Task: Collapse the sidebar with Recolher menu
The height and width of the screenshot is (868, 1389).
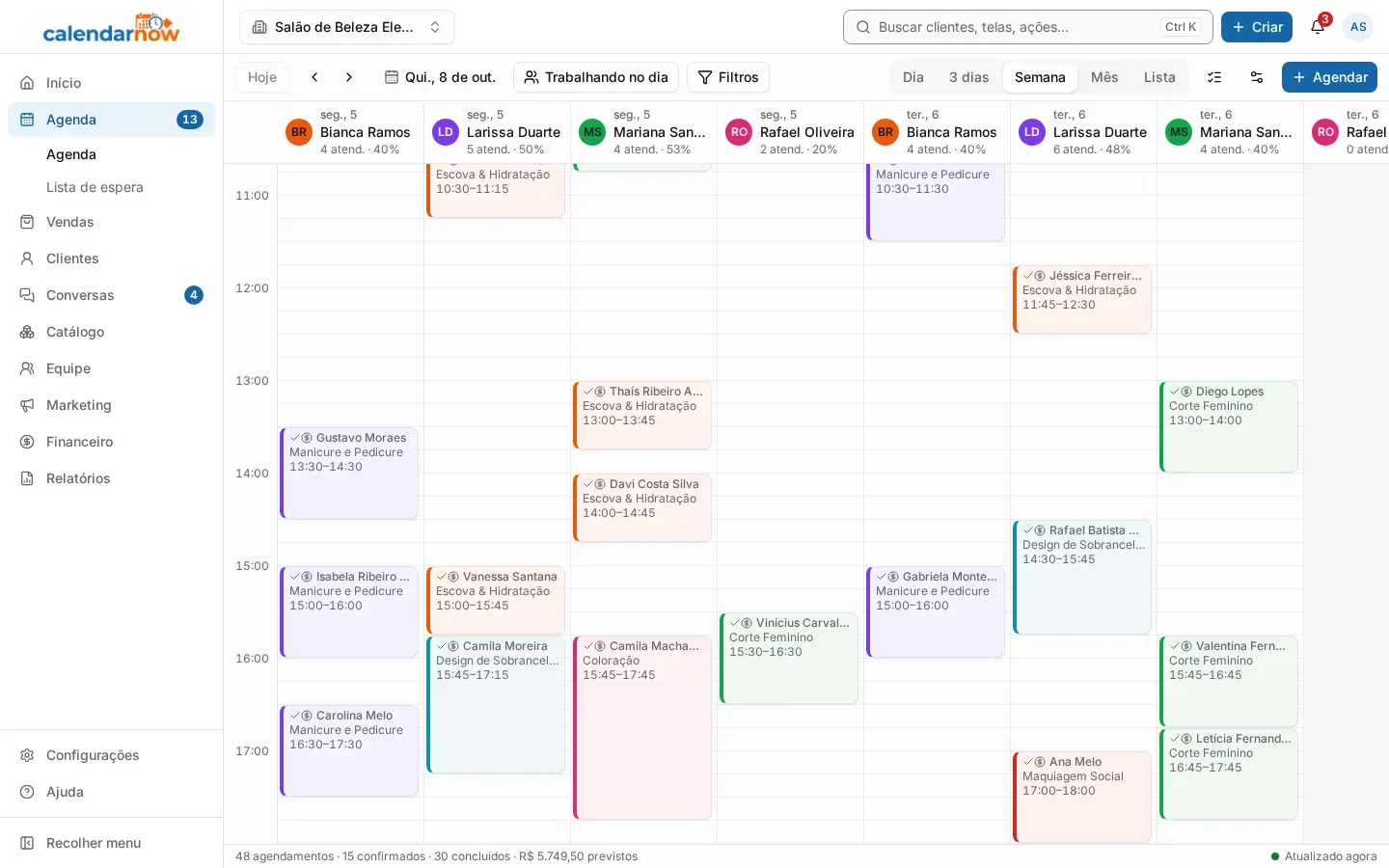Action: (x=111, y=843)
